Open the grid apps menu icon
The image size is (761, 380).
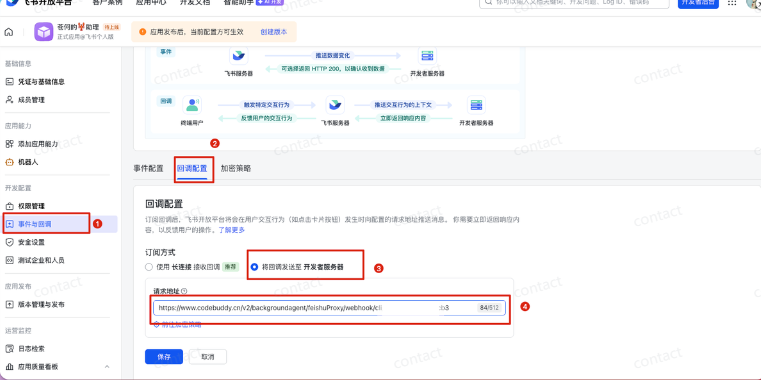coord(732,2)
